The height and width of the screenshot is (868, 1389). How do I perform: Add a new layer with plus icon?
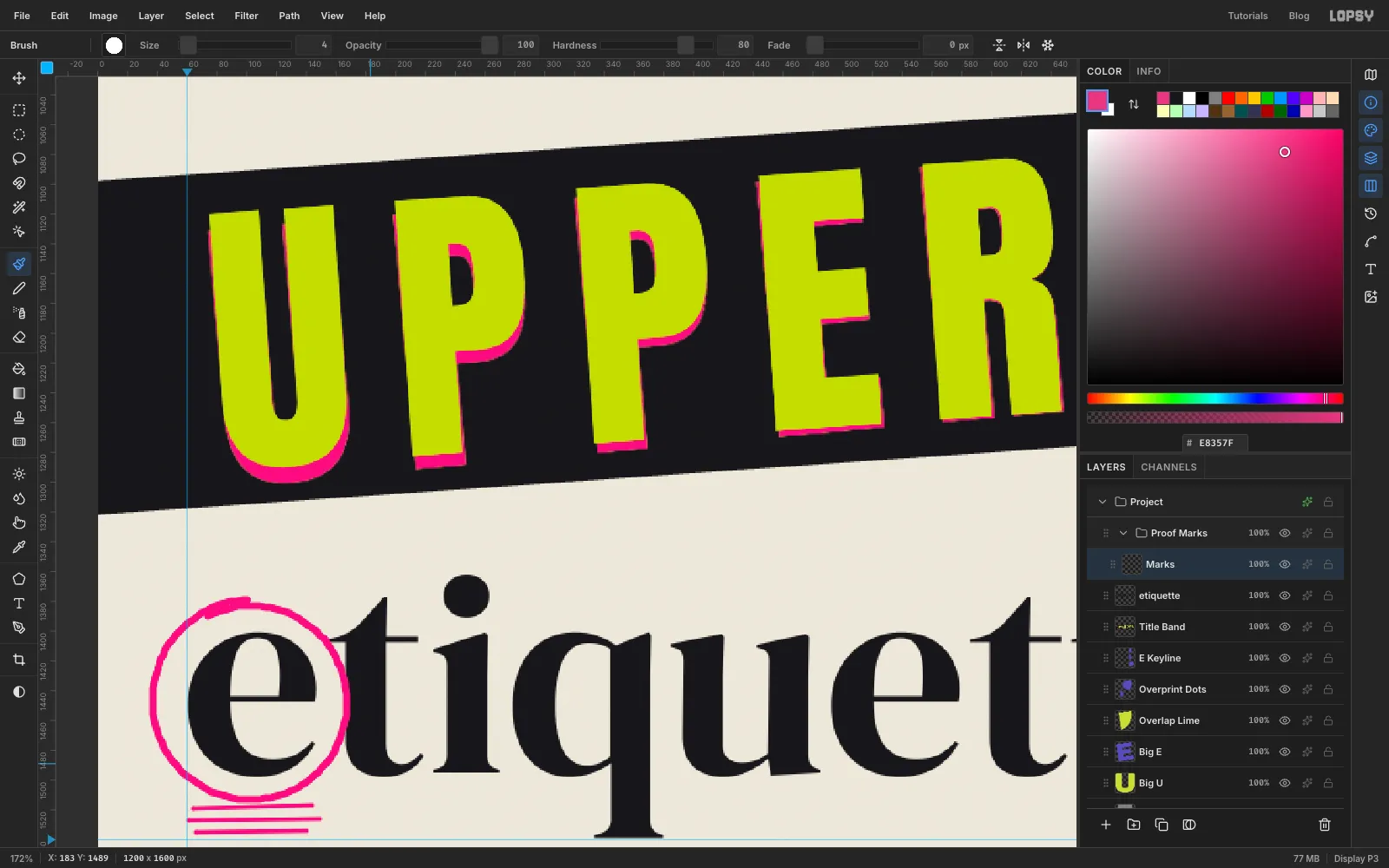(x=1106, y=825)
